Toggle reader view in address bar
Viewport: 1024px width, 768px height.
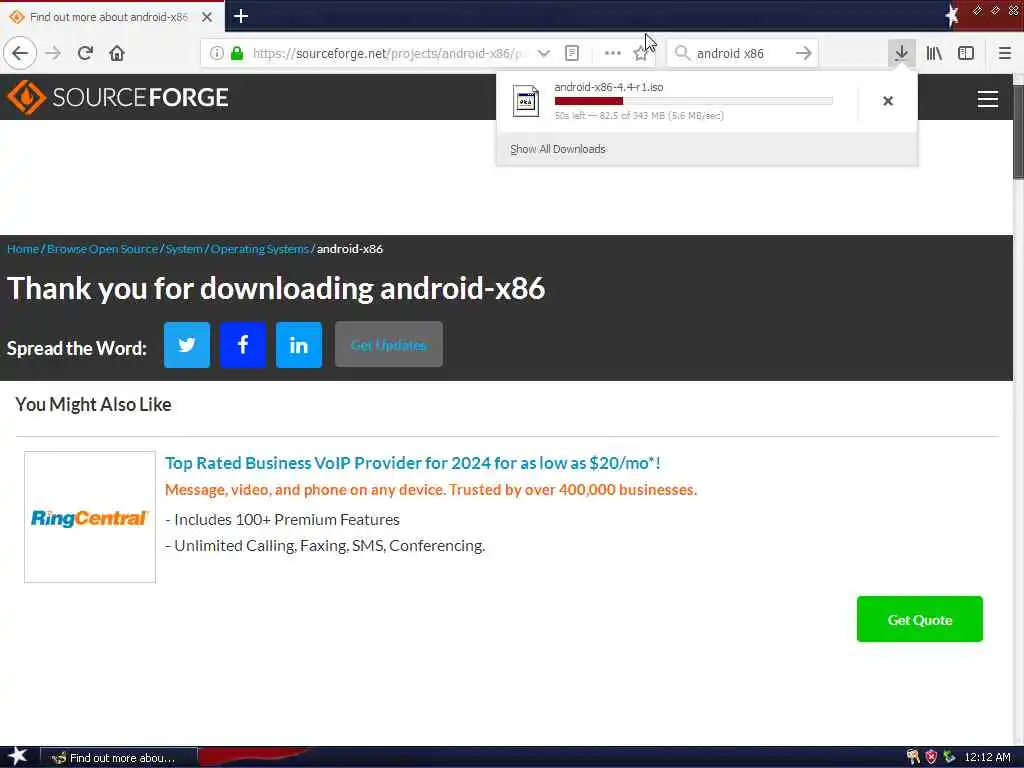pos(571,54)
